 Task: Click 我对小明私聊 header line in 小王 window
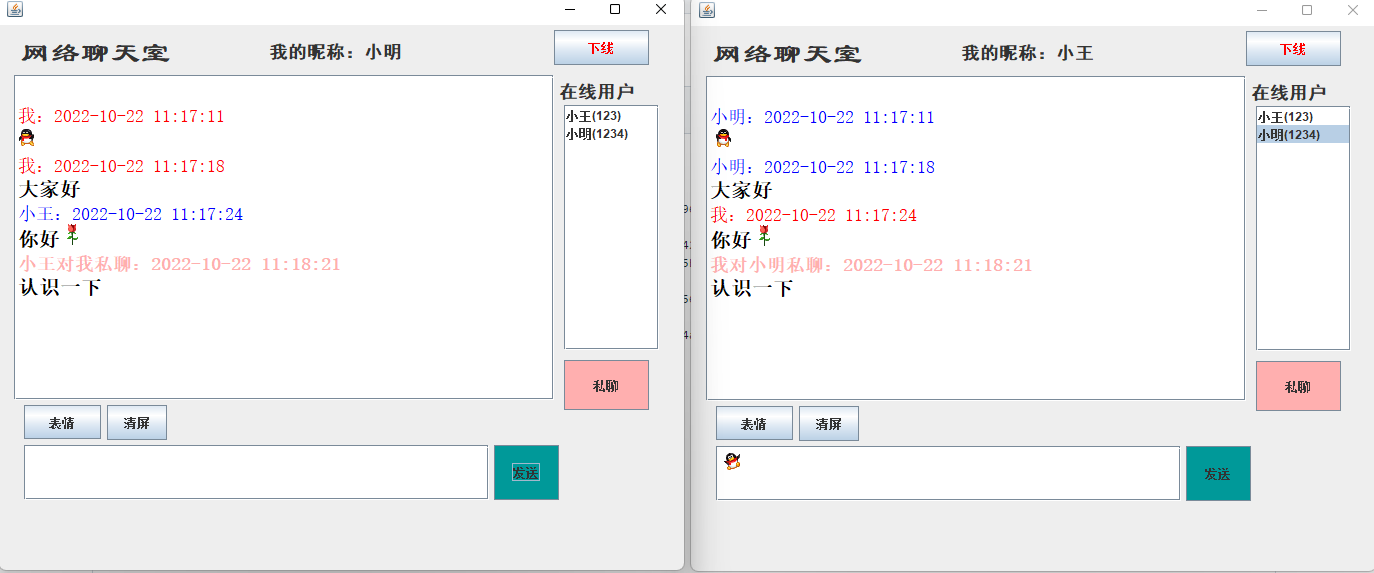click(872, 265)
